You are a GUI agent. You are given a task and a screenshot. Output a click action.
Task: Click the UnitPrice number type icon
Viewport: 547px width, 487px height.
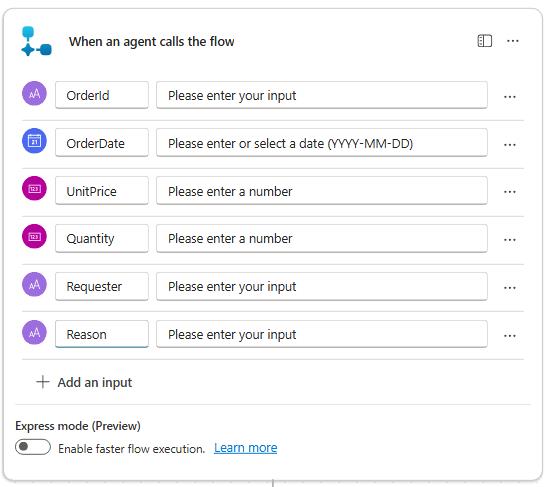(34, 189)
